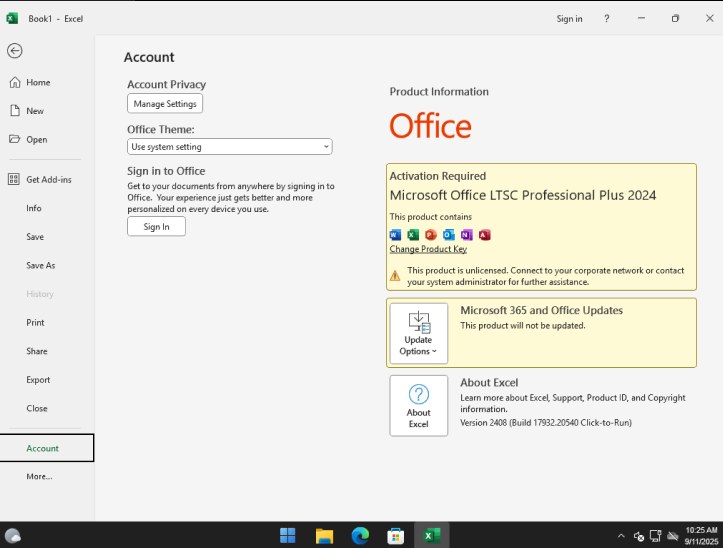Click the Word app icon under product contains
The image size is (723, 548).
[395, 235]
